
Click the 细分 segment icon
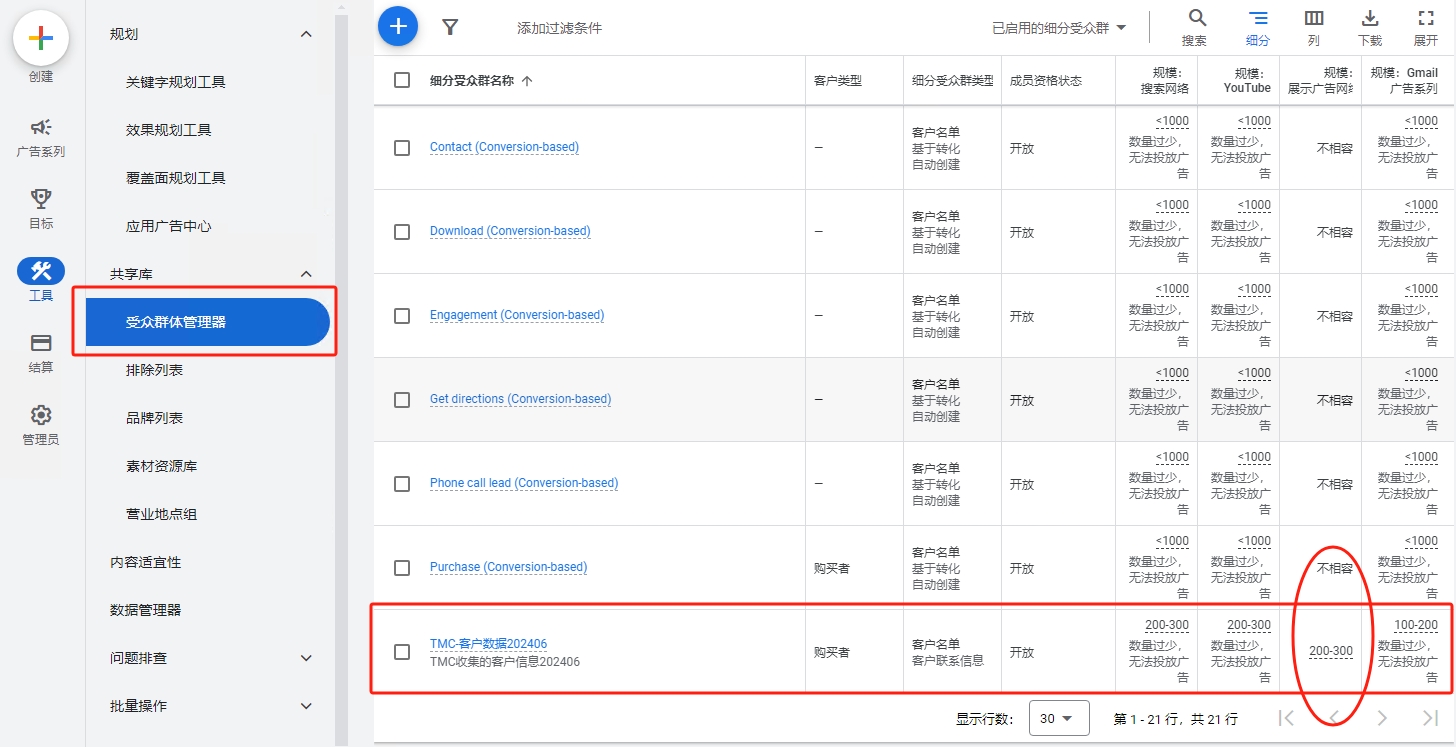(1258, 18)
